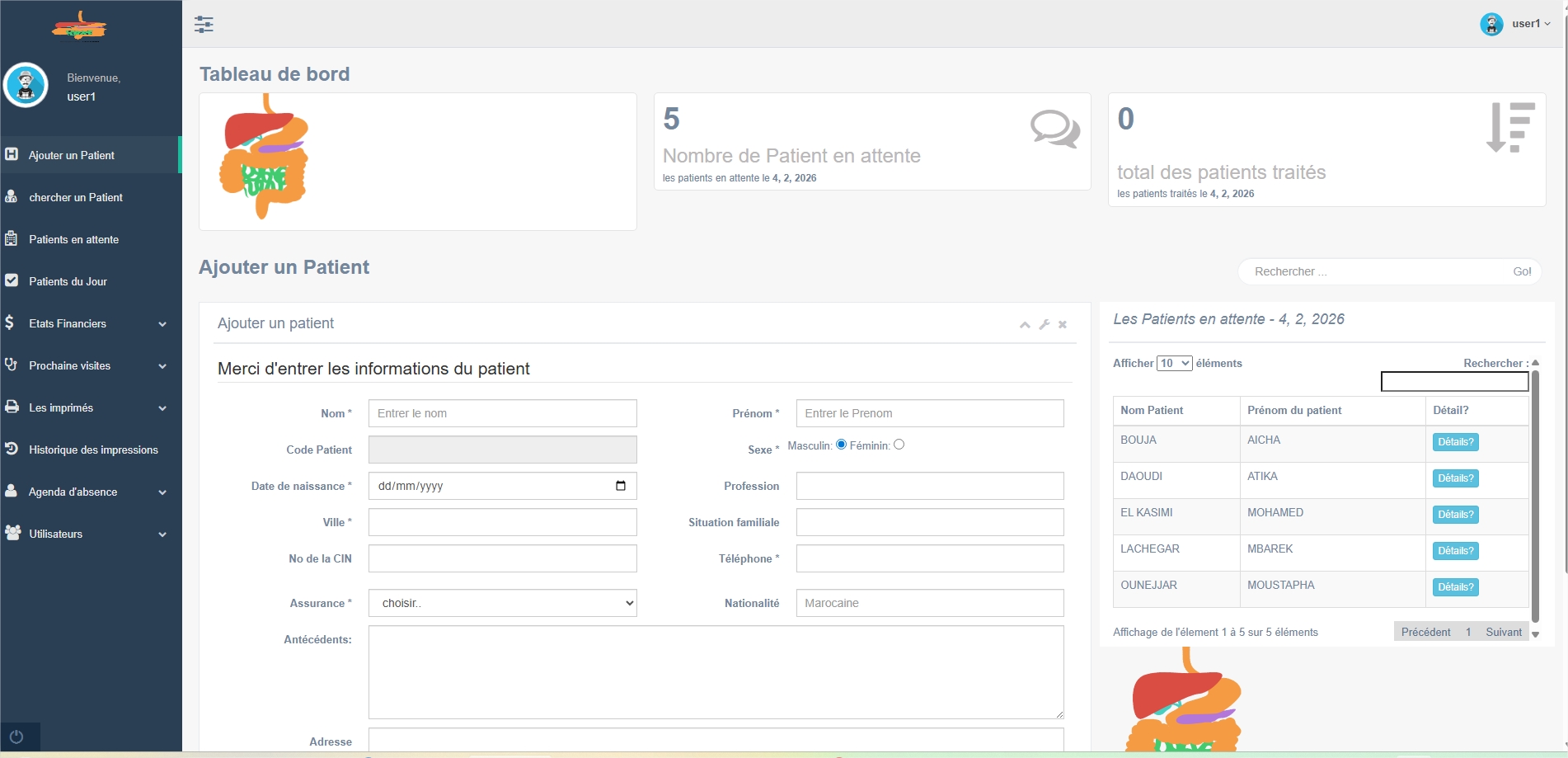The image size is (1568, 758).
Task: Open the Assurance dropdown
Action: pos(502,603)
